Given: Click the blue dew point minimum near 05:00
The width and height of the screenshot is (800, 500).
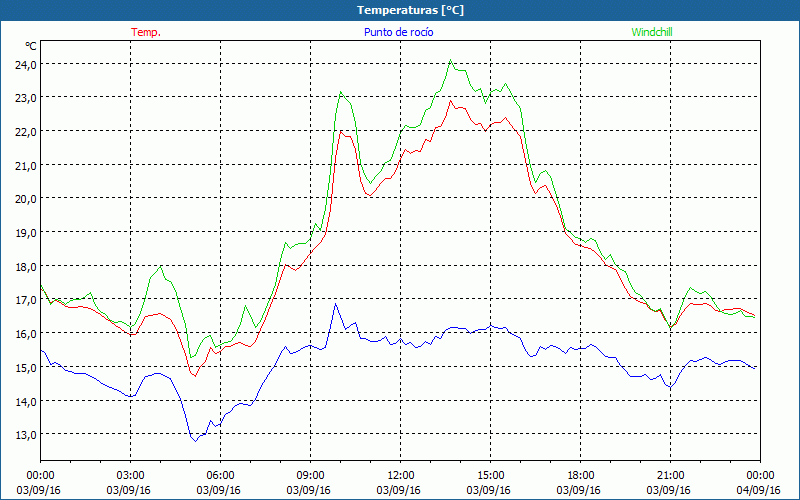Looking at the screenshot, I should coord(195,441).
